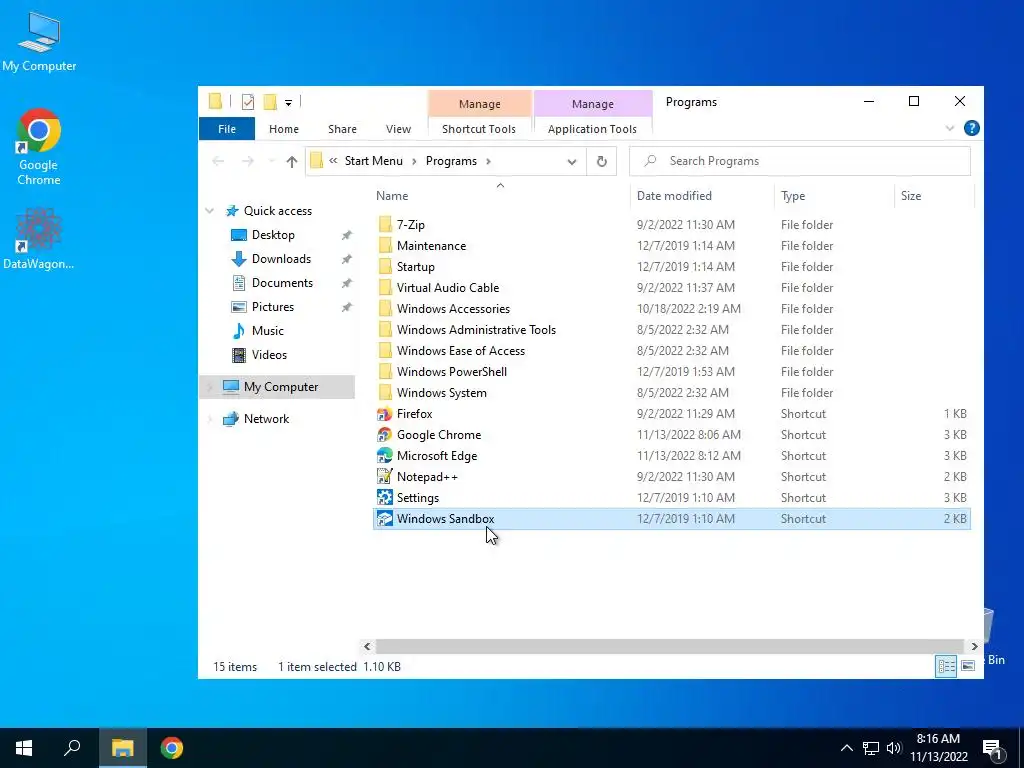Open the Shortcut Tools tab
1024x768 pixels.
tap(479, 129)
